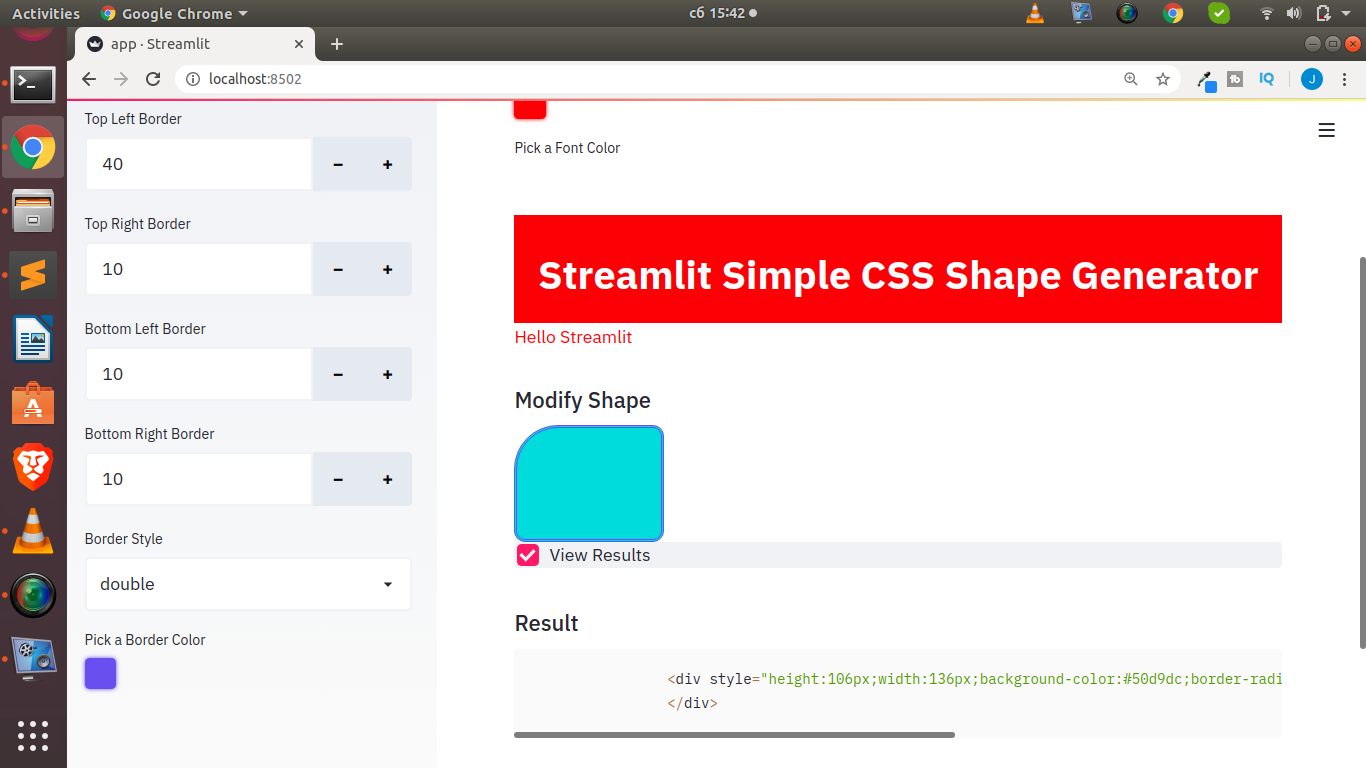Open Ubuntu Software from the dock
This screenshot has height=768, width=1366.
pos(33,402)
